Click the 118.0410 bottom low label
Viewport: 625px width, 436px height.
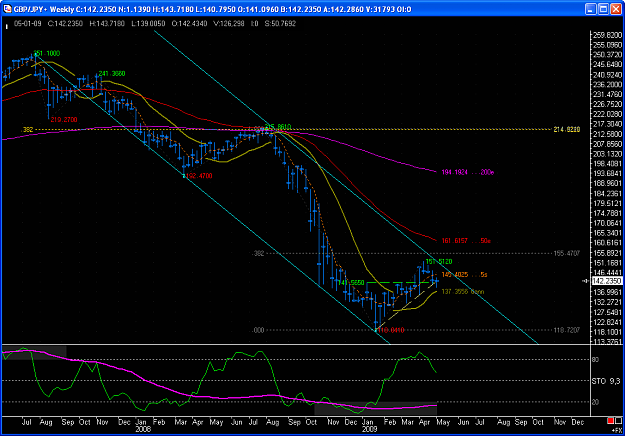pyautogui.click(x=391, y=330)
